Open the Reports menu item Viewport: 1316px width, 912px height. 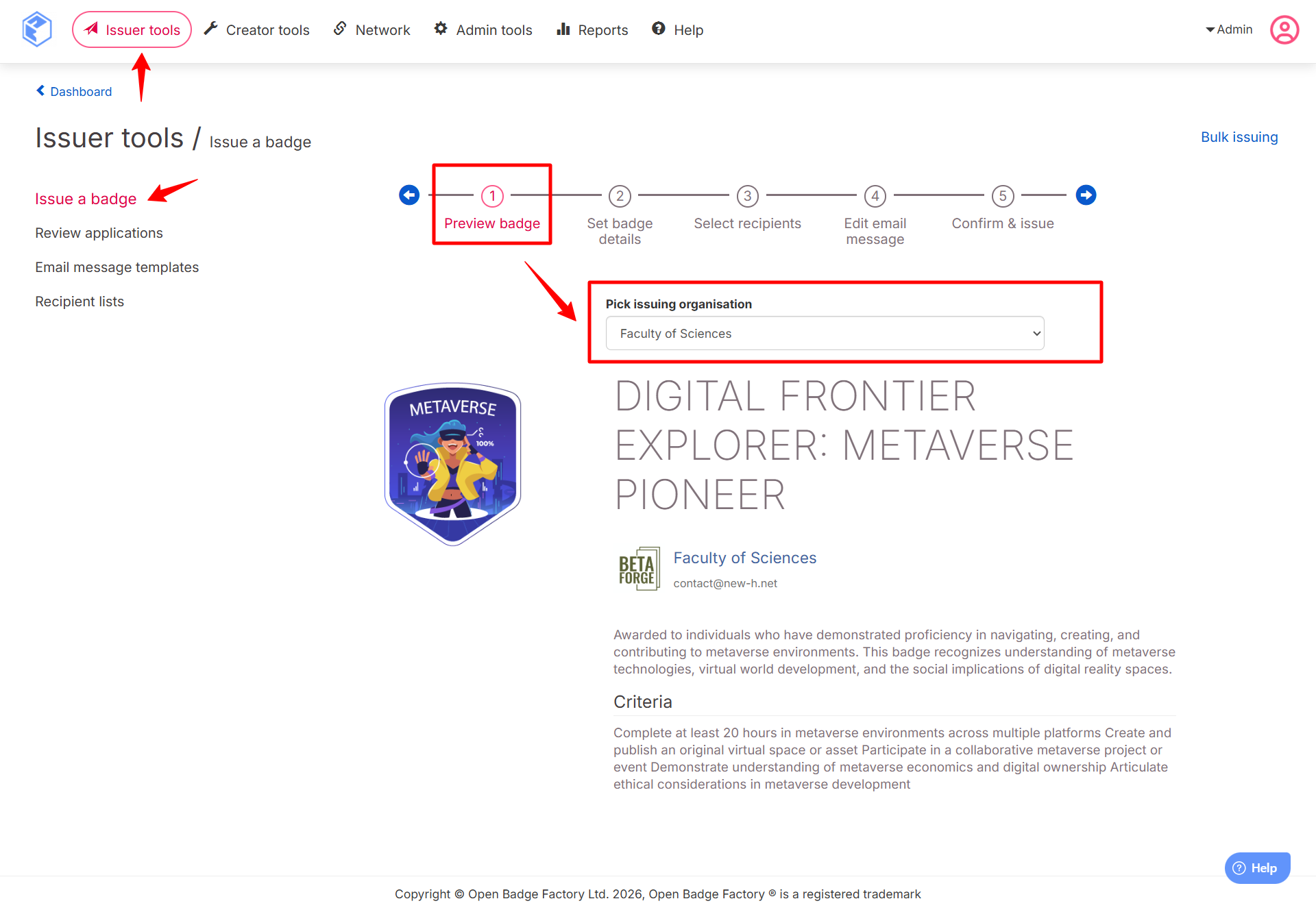click(592, 29)
